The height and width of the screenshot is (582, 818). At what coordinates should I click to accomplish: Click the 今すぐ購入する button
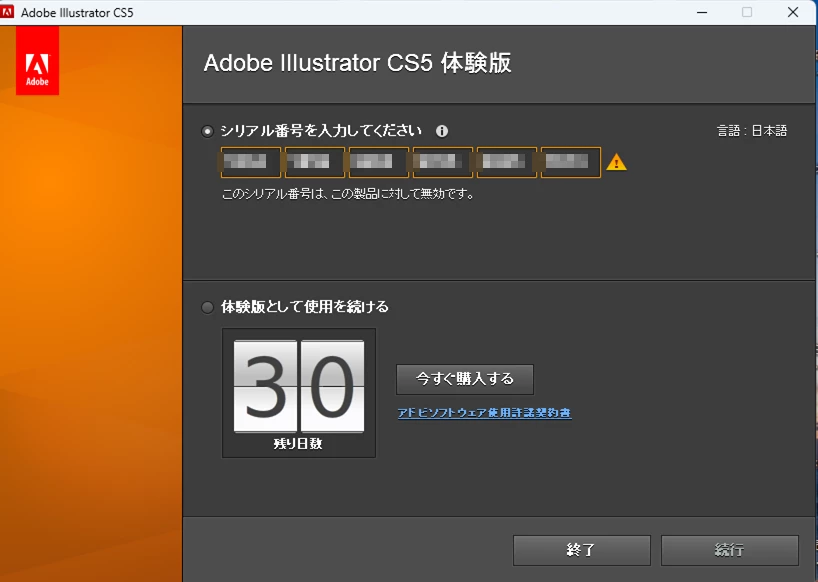[x=465, y=379]
